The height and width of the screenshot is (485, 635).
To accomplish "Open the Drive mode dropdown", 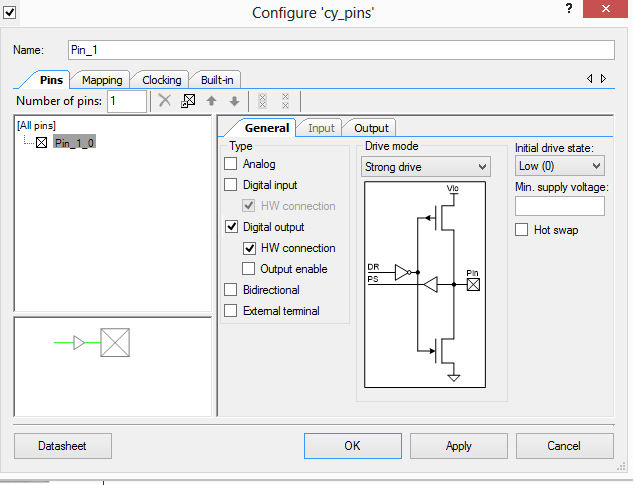I will [425, 166].
